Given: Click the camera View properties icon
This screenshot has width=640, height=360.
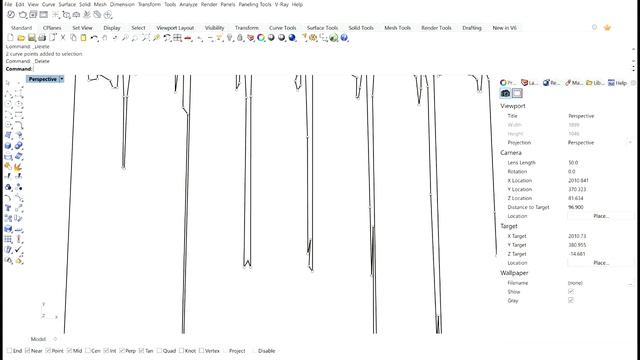Looking at the screenshot, I should pos(505,93).
